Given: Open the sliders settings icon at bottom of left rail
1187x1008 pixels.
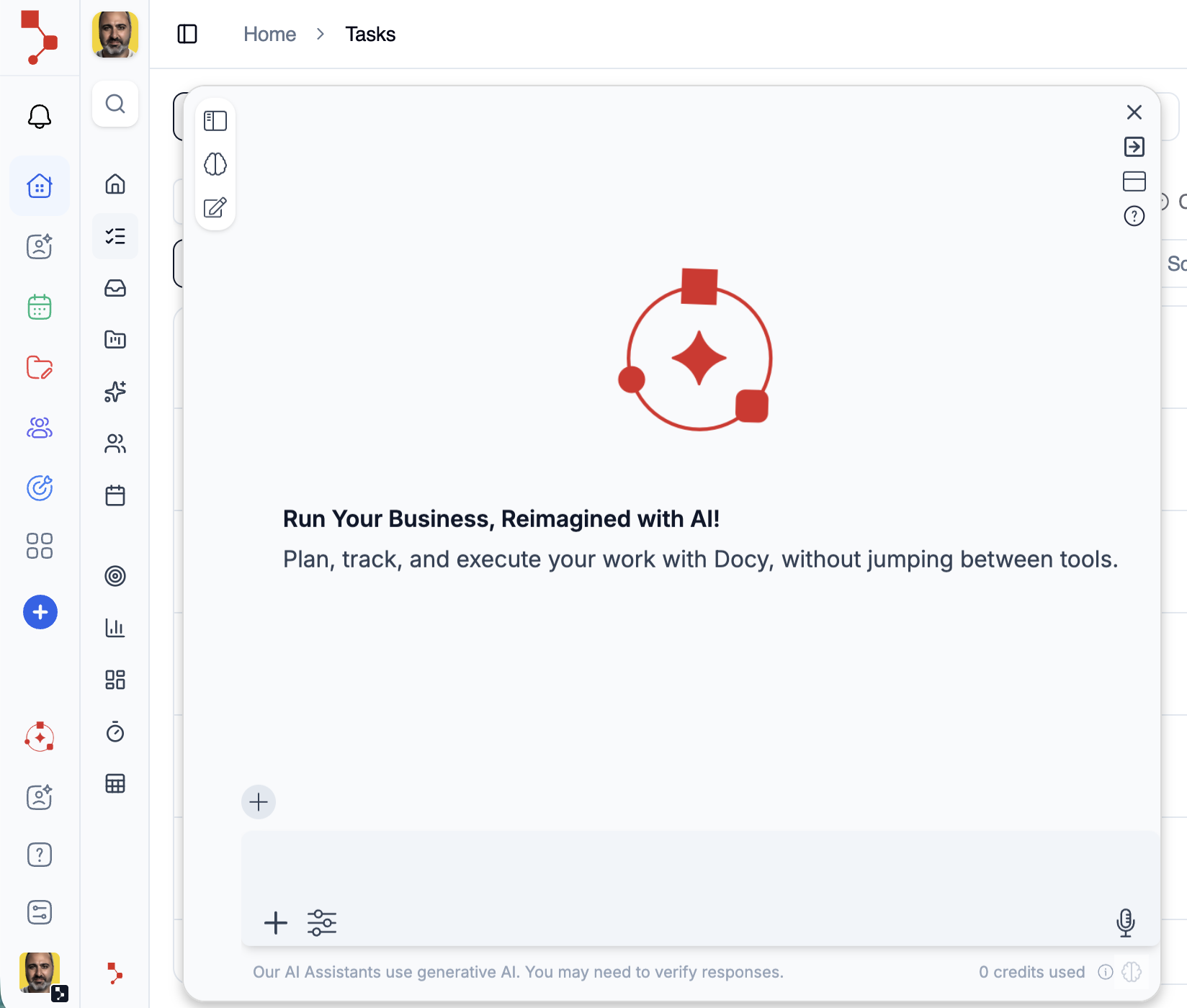Looking at the screenshot, I should (40, 912).
